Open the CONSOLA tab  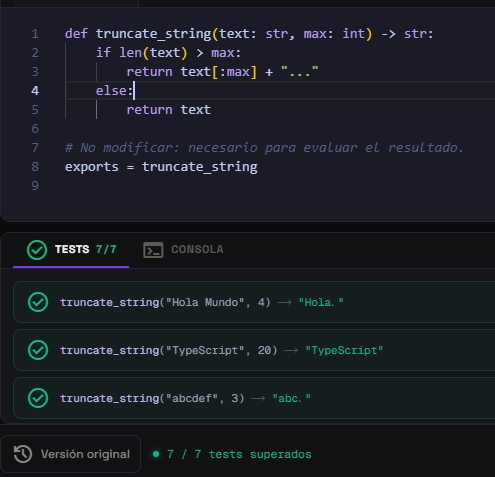tap(183, 249)
